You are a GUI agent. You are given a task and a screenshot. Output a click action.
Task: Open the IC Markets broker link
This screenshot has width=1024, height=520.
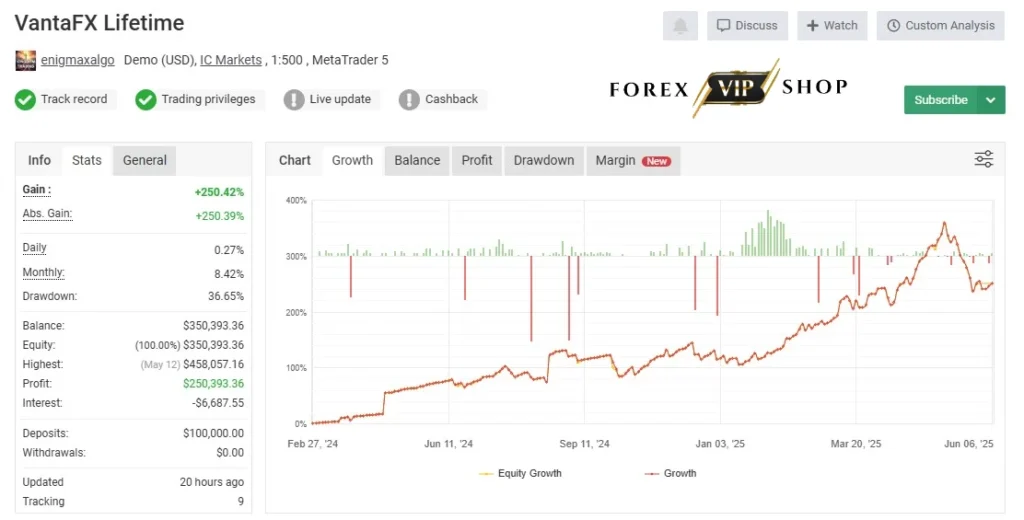[231, 60]
